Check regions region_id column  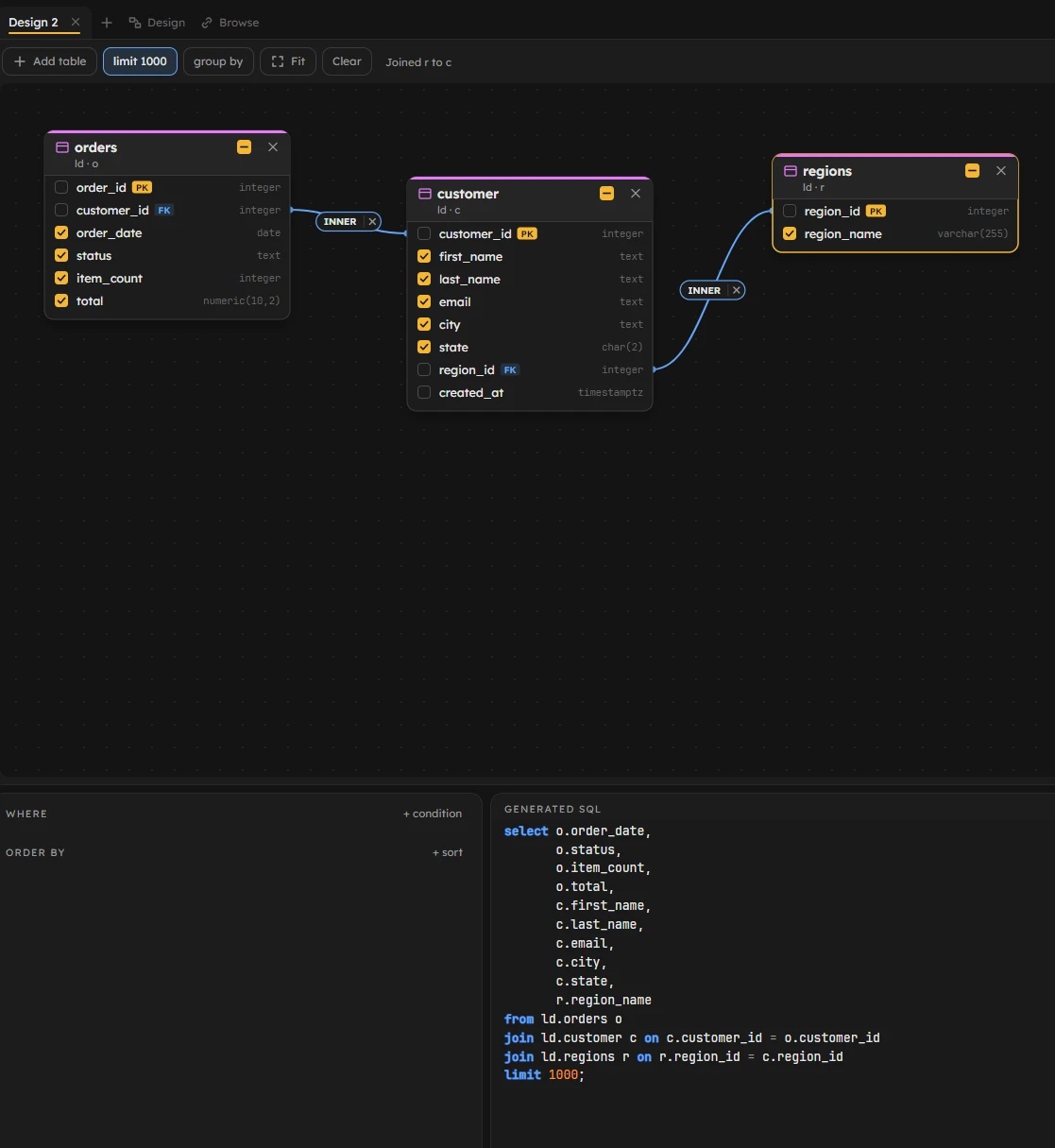point(790,211)
